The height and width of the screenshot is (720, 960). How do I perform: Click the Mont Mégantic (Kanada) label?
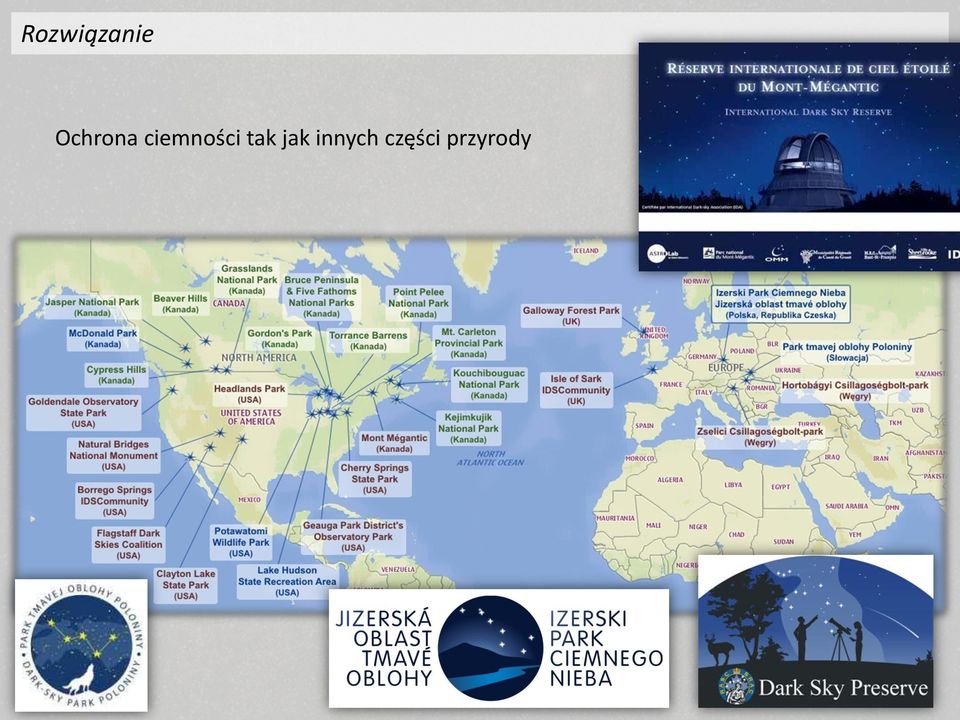point(394,443)
